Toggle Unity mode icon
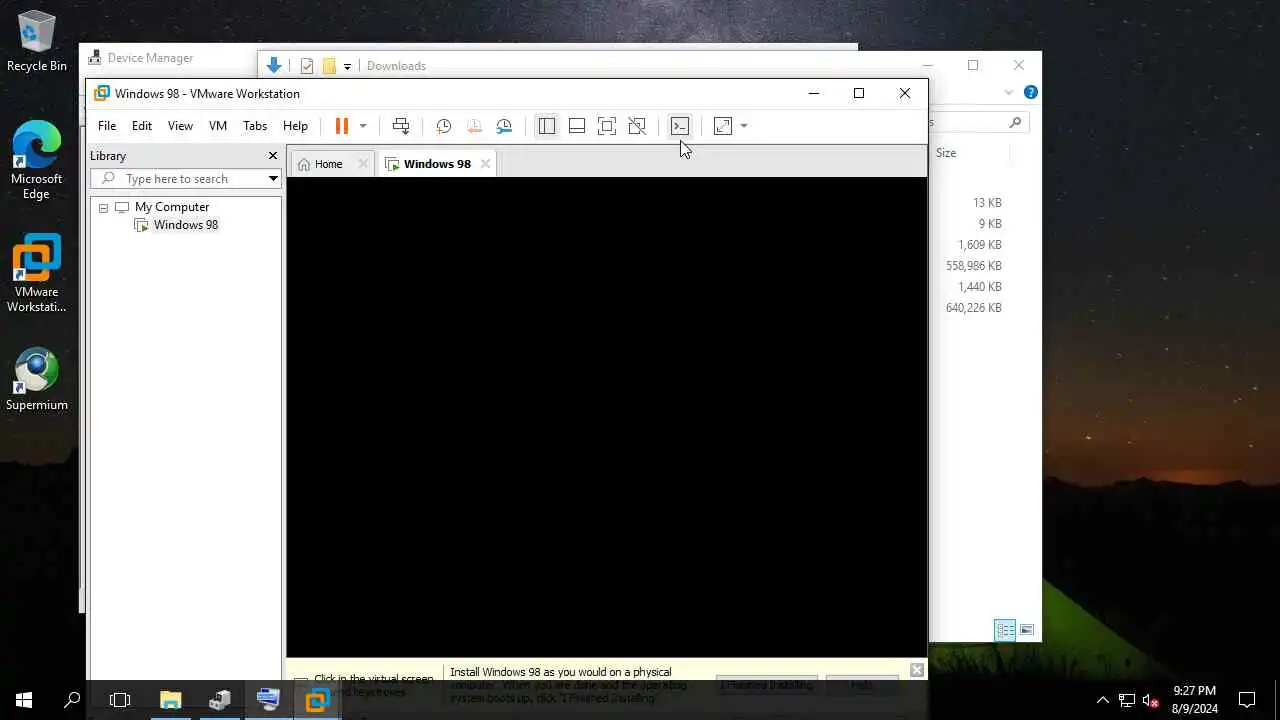The height and width of the screenshot is (720, 1280). [637, 126]
